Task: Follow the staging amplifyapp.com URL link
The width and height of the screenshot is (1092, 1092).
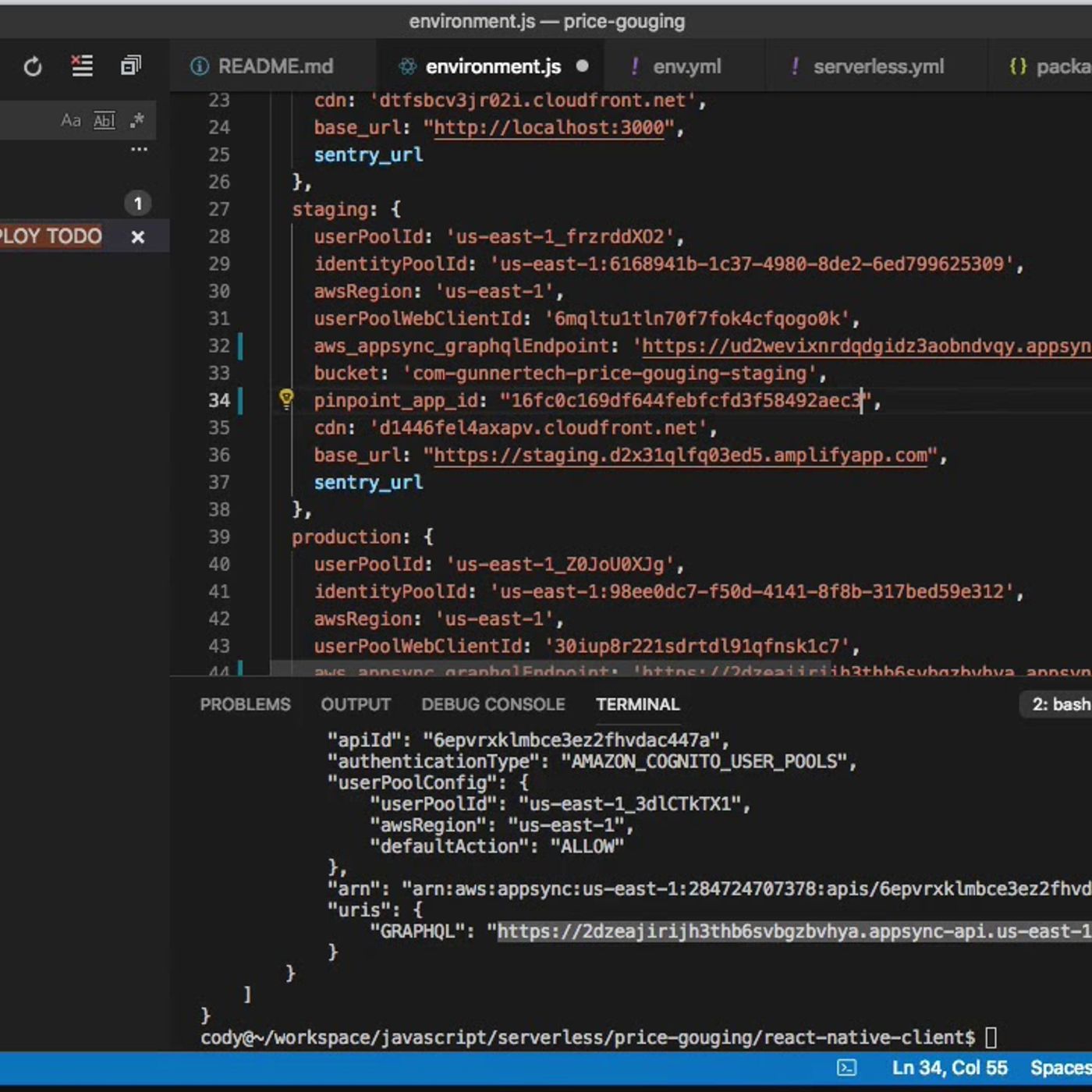Action: tap(680, 456)
